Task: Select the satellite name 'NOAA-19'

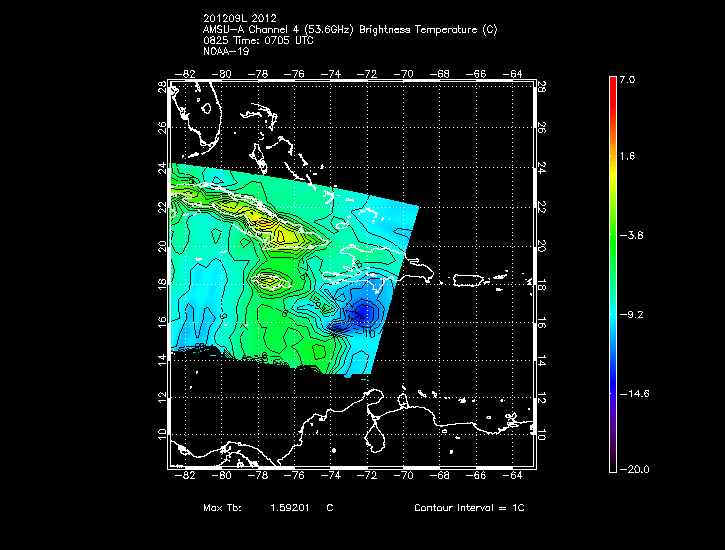Action: pos(226,51)
